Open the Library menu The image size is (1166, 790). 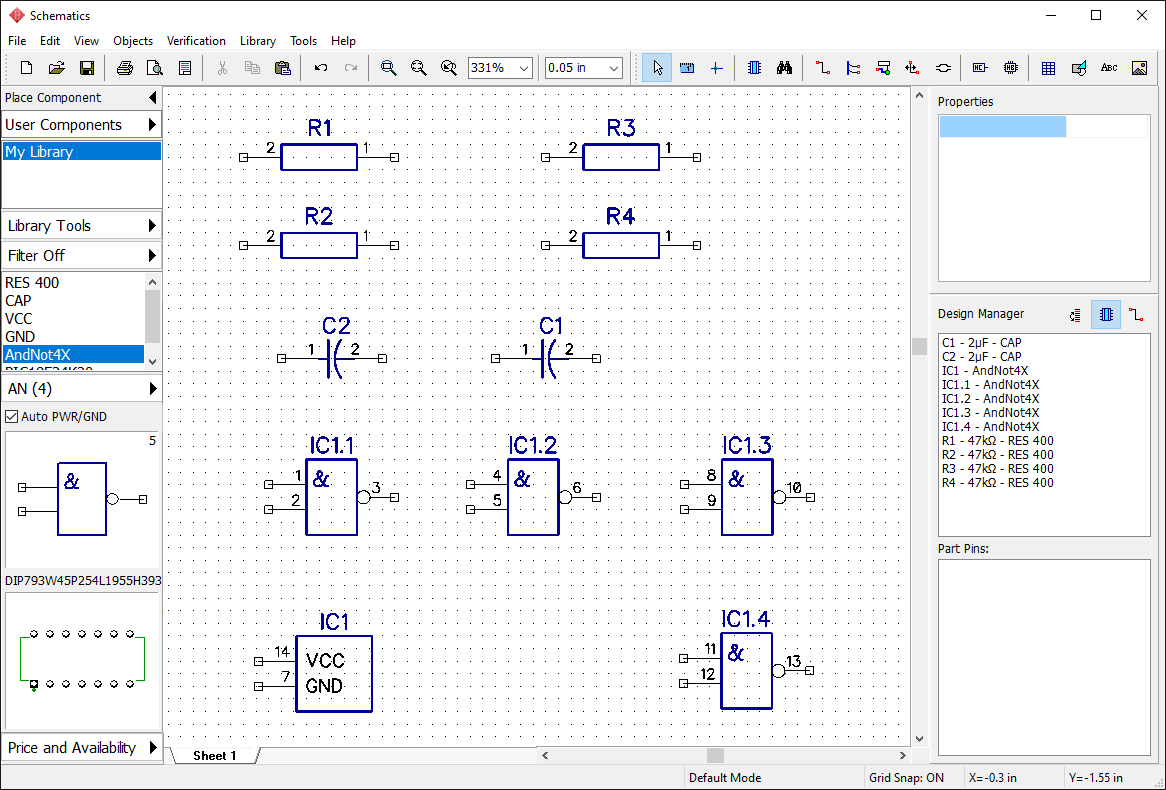click(x=258, y=41)
